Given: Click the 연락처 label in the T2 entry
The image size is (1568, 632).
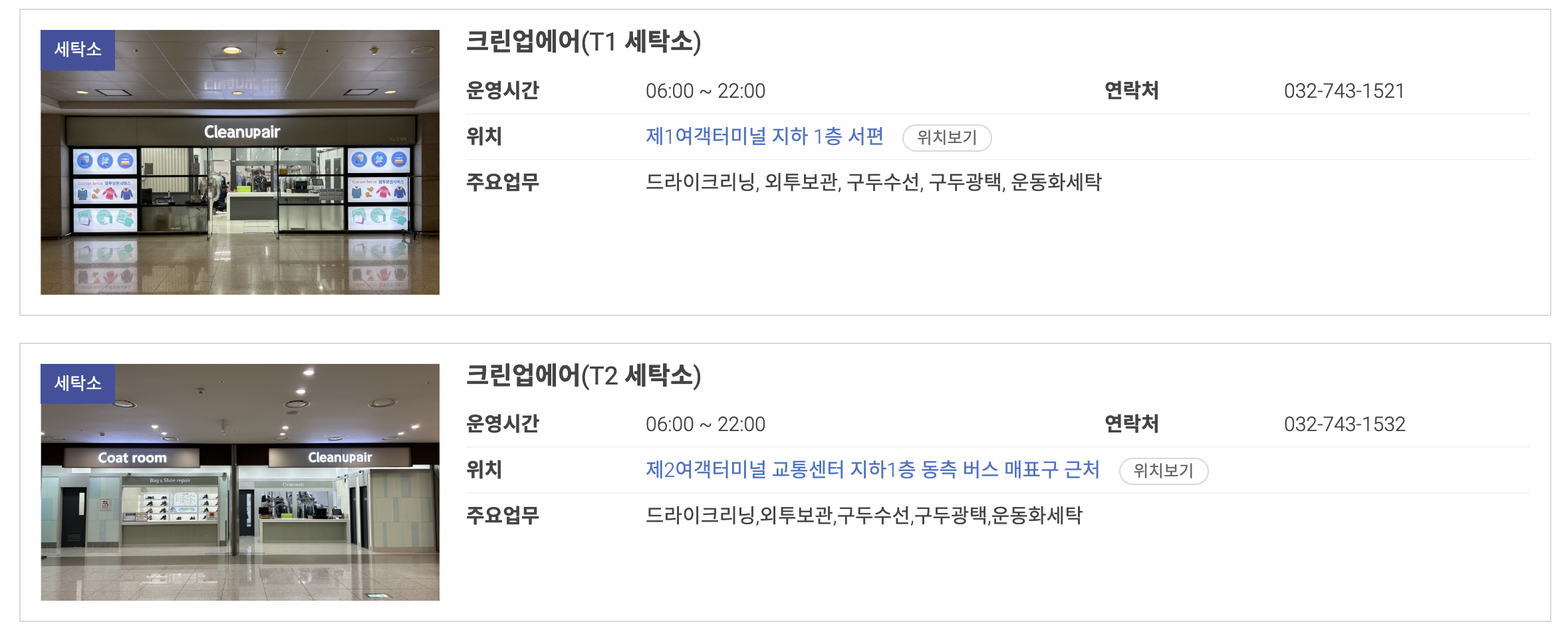Looking at the screenshot, I should (1130, 424).
